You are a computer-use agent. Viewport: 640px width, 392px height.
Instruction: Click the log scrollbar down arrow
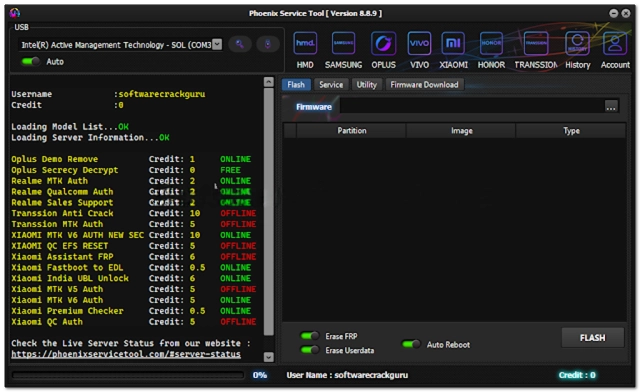click(269, 357)
